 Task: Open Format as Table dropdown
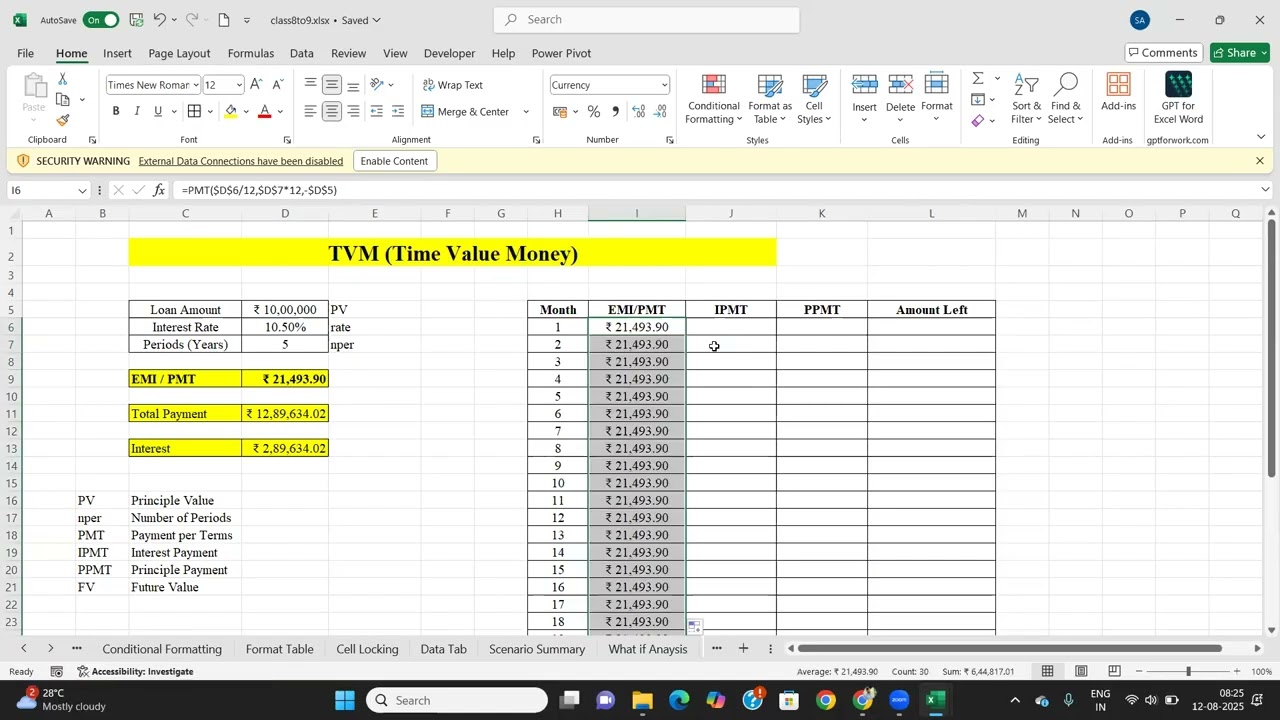[770, 98]
